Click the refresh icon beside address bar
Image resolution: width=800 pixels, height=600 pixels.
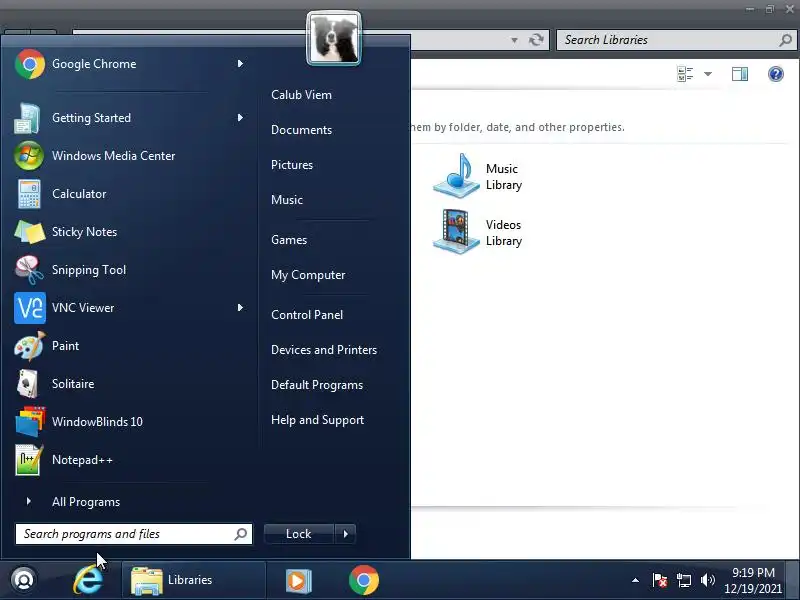click(x=536, y=40)
